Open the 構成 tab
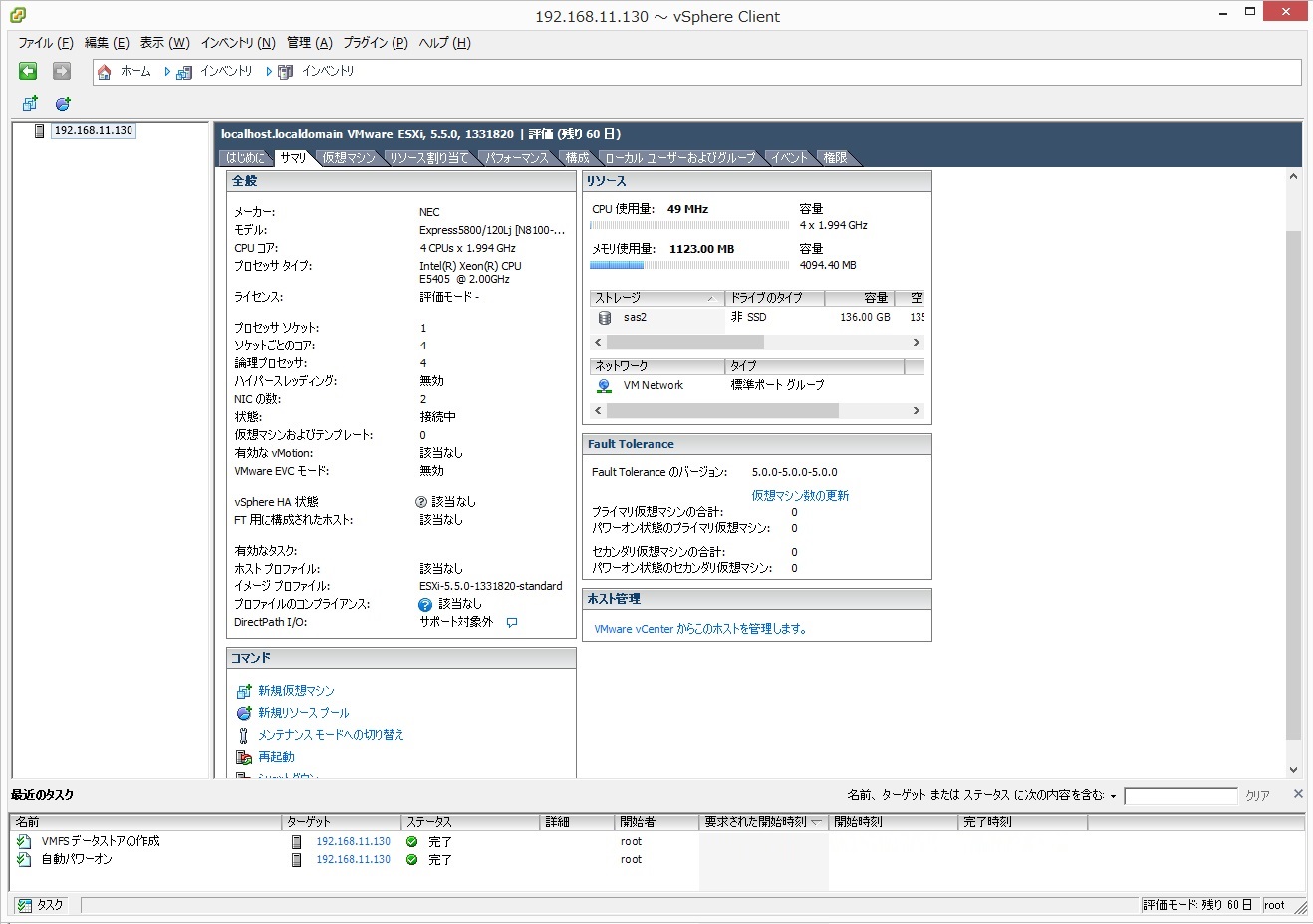The image size is (1313, 924). click(x=577, y=158)
